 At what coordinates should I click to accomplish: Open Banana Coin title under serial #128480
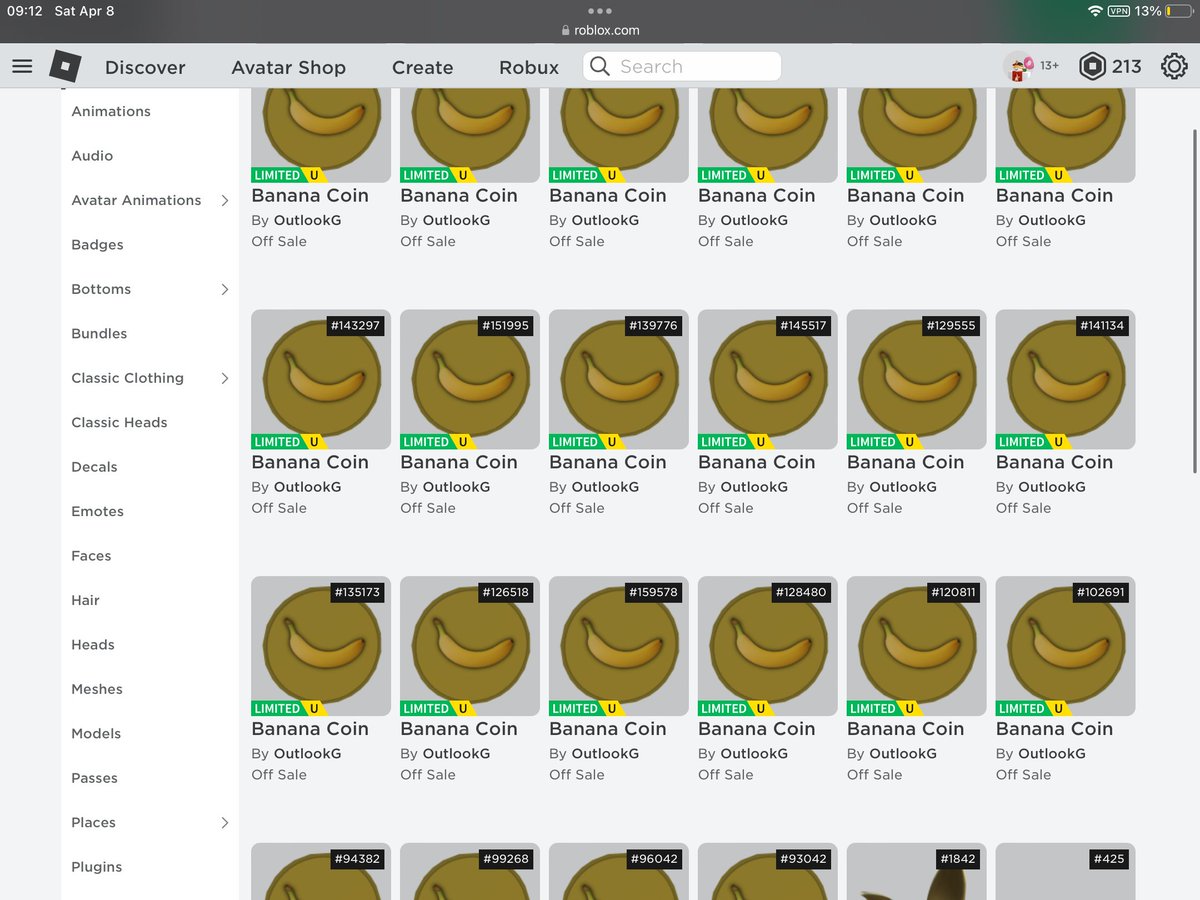(757, 729)
